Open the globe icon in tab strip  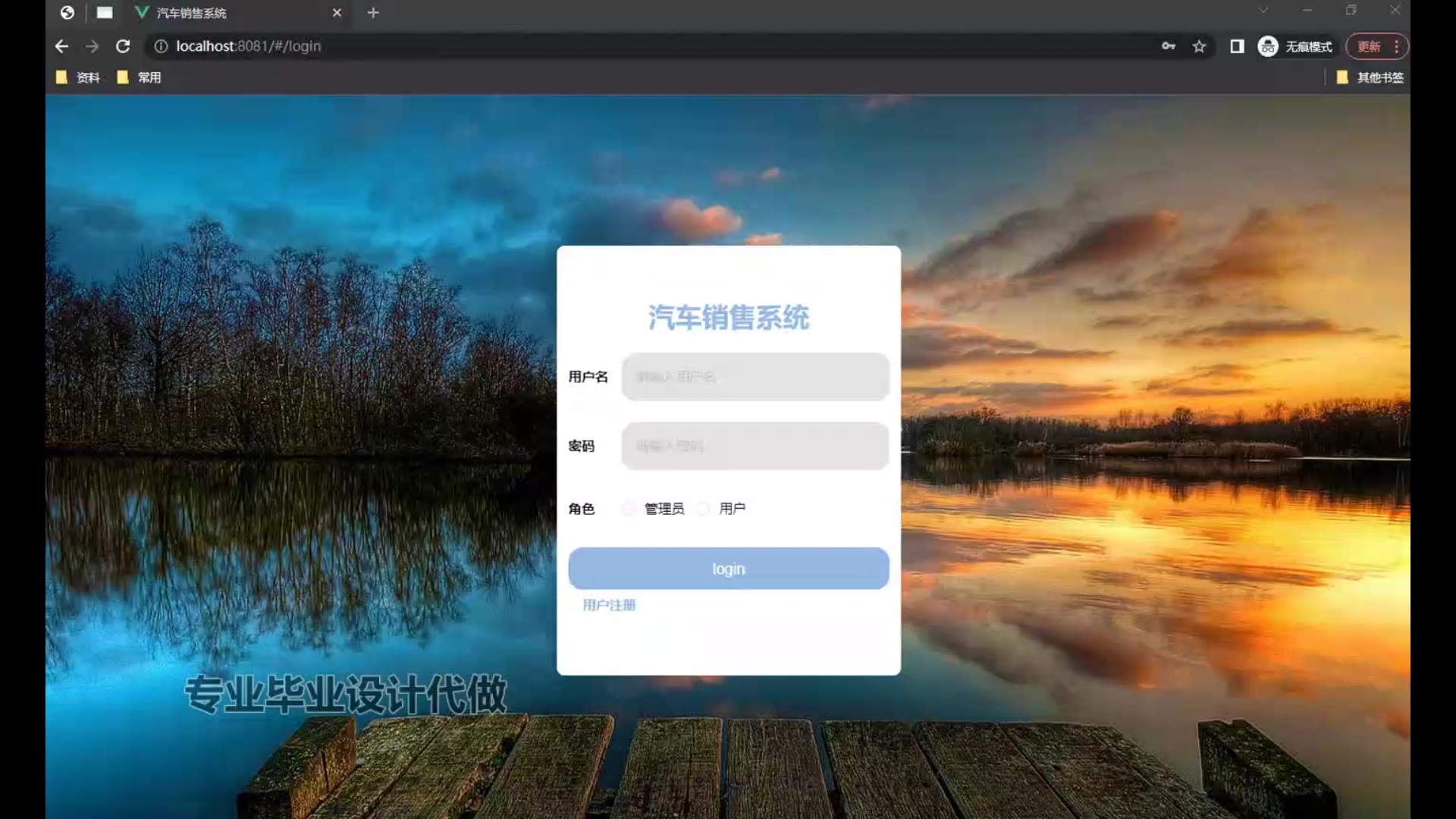click(x=67, y=12)
